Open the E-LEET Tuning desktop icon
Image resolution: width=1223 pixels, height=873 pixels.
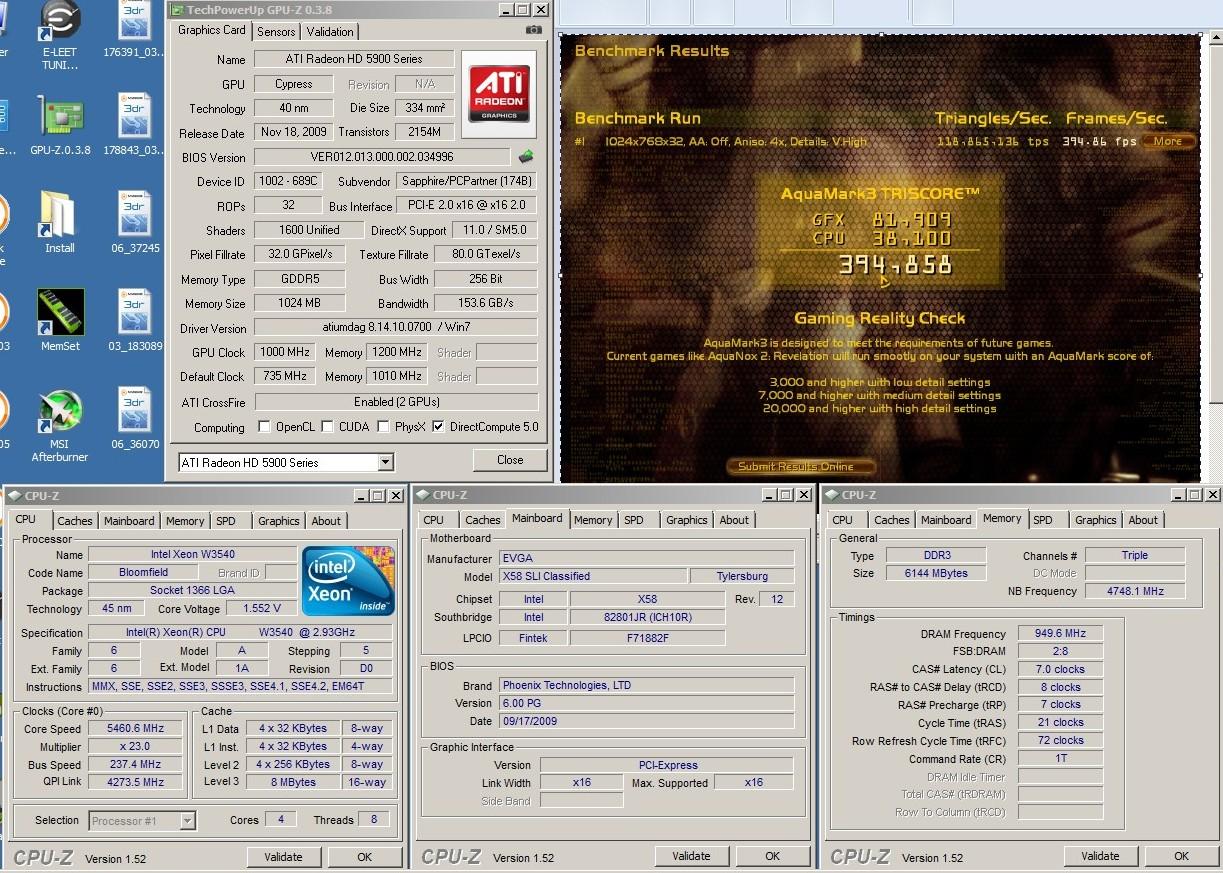pos(60,22)
